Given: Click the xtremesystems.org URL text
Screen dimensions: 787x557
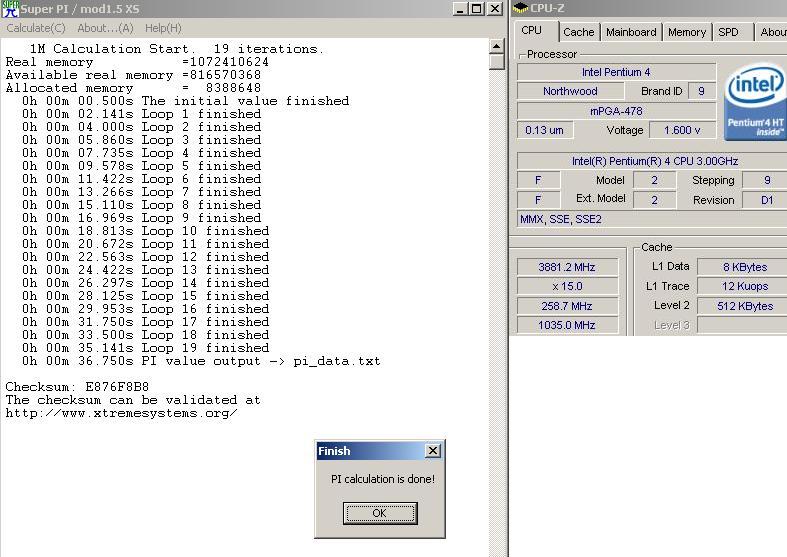Looking at the screenshot, I should coord(121,413).
